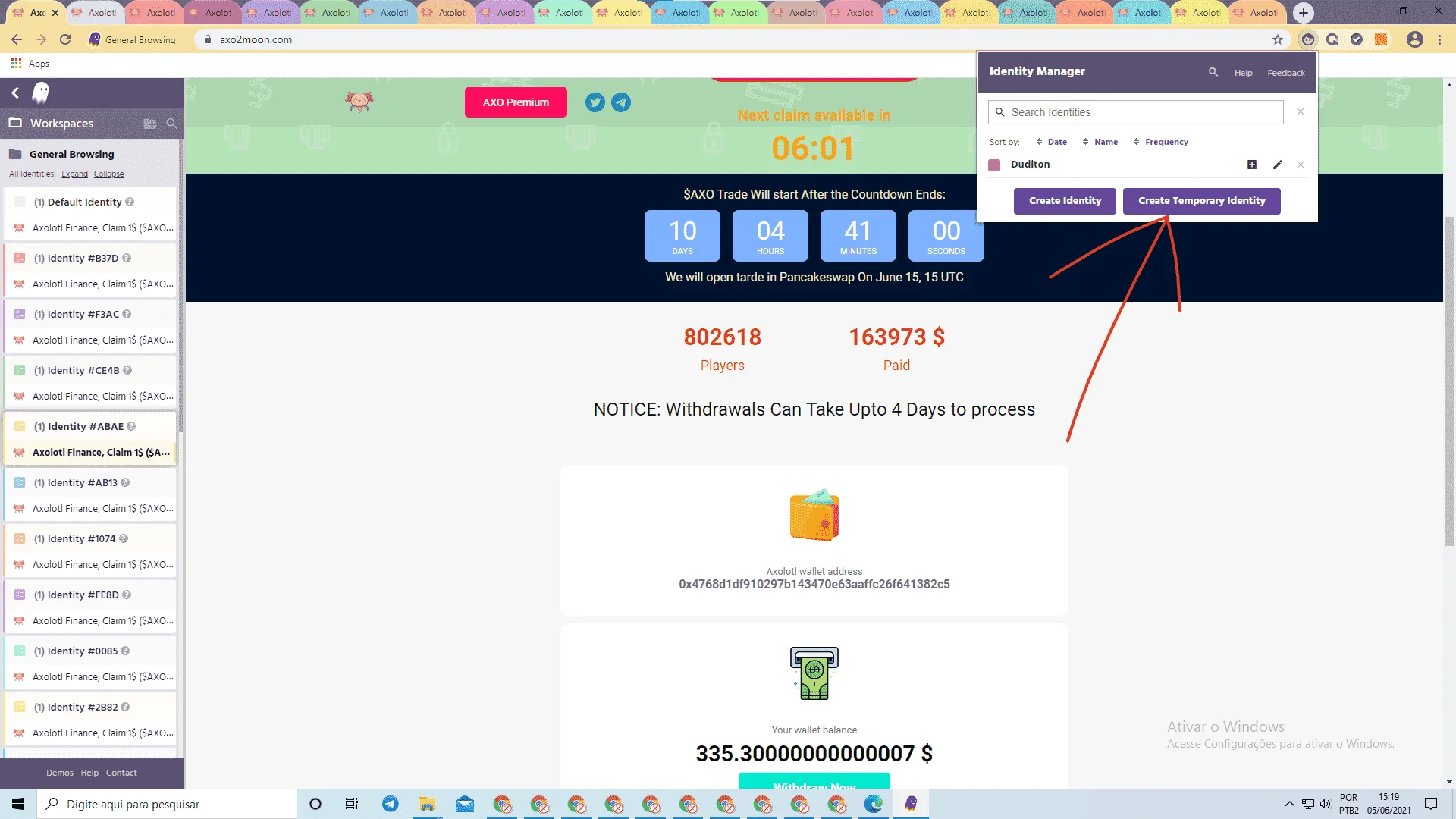
Task: Open the Contact link in sidebar footer
Action: coord(121,773)
